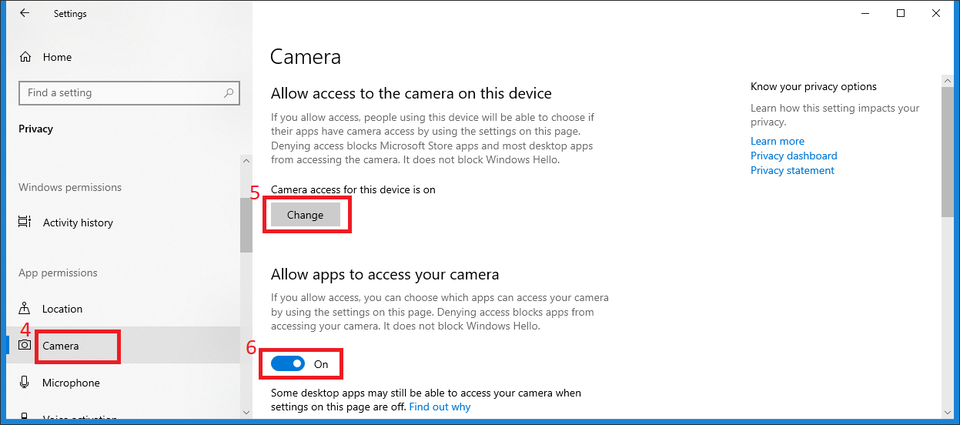Viewport: 960px width, 425px height.
Task: Click the Activity history icon
Action: 25,223
